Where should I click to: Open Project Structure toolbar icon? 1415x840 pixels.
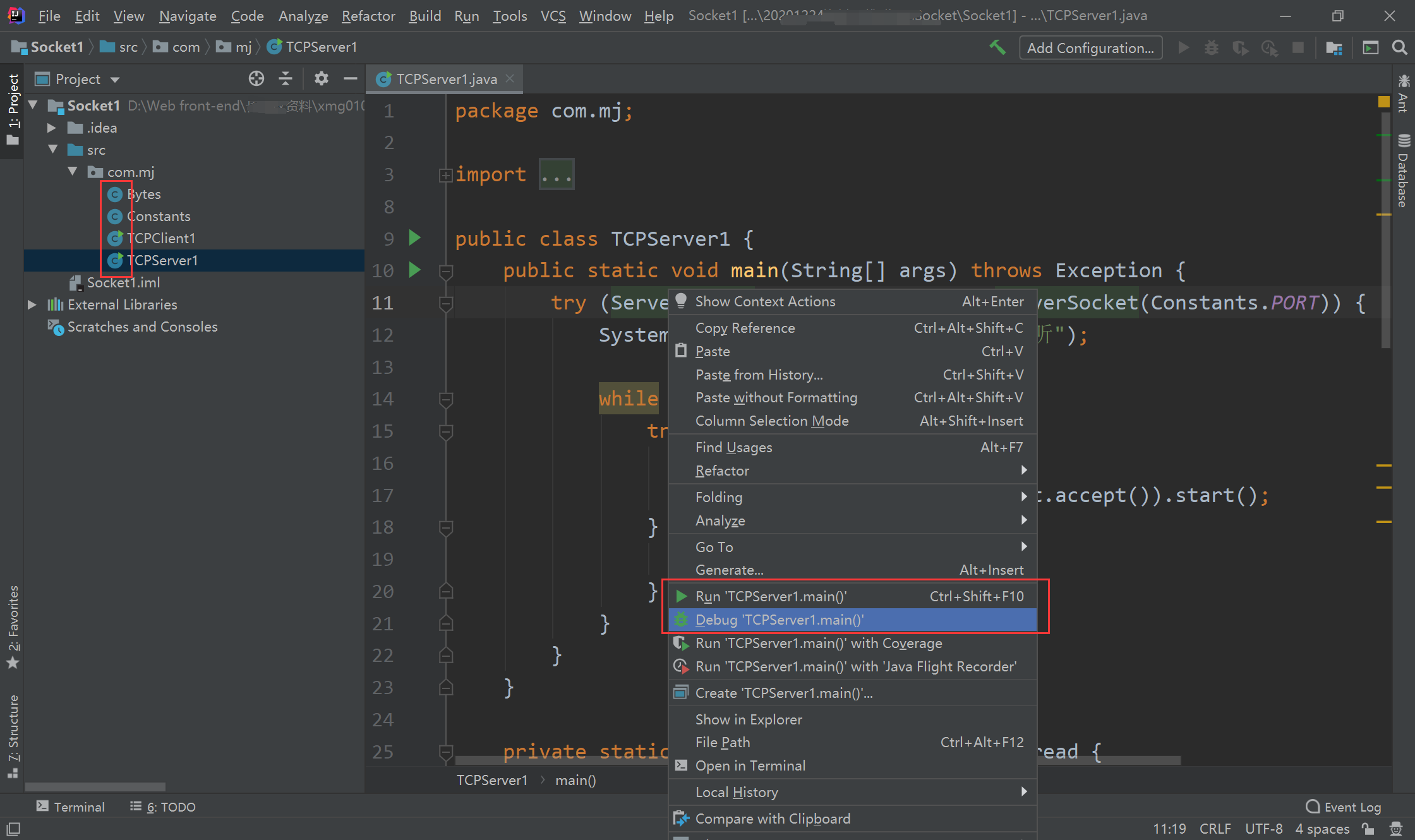pyautogui.click(x=1334, y=48)
